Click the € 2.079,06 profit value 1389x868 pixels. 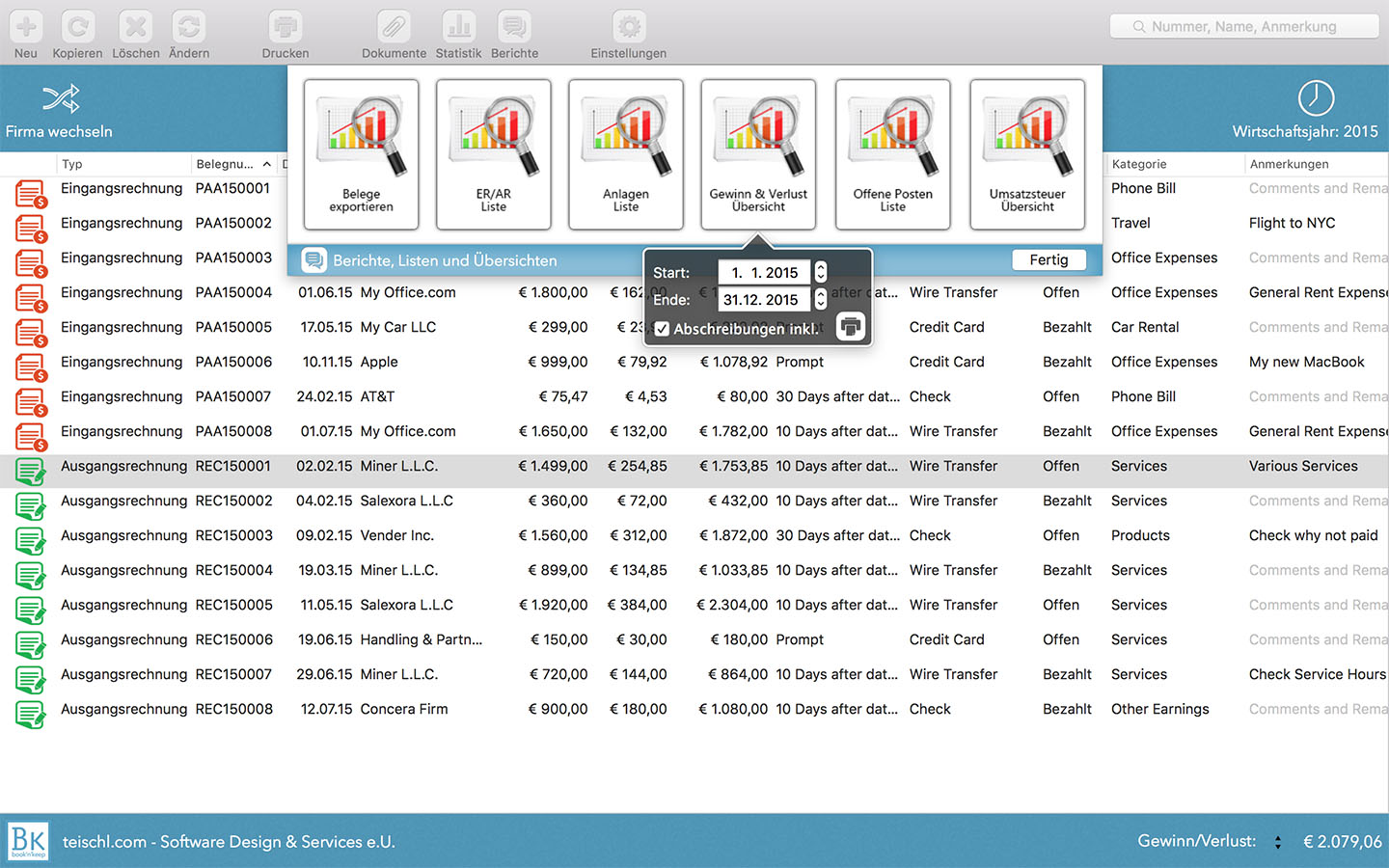pyautogui.click(x=1342, y=842)
